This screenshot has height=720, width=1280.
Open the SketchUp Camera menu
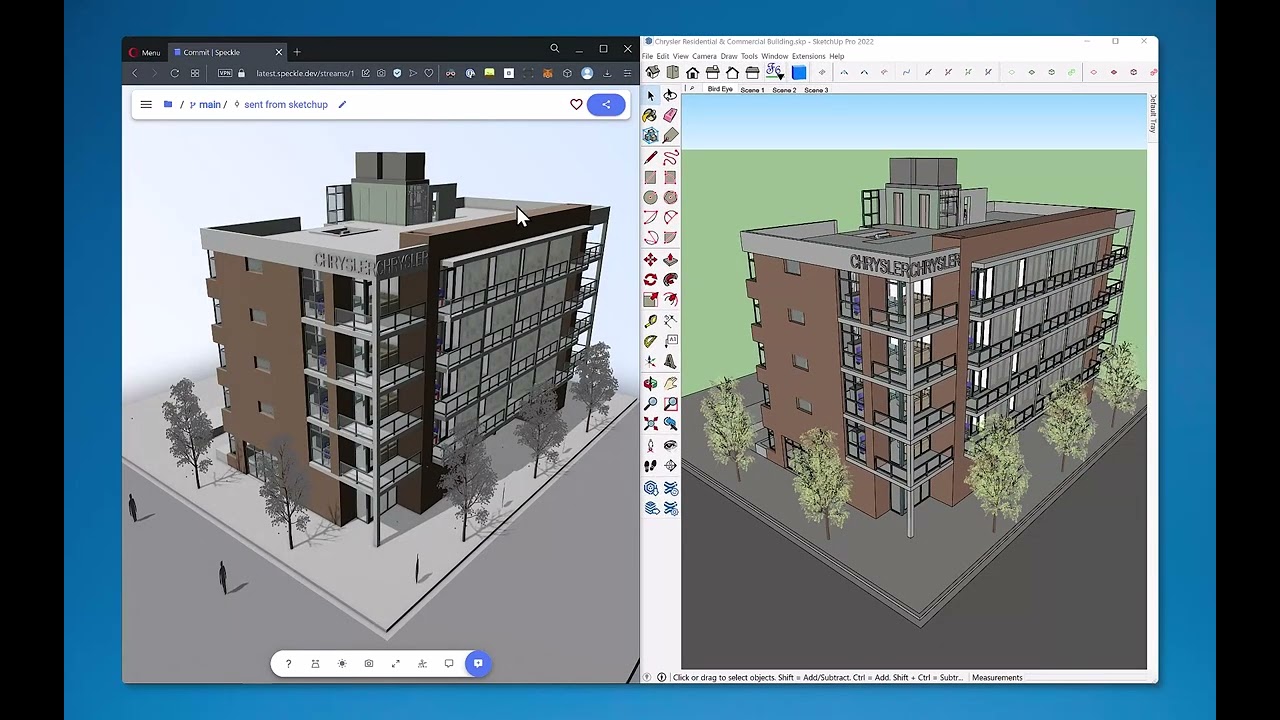click(x=704, y=56)
